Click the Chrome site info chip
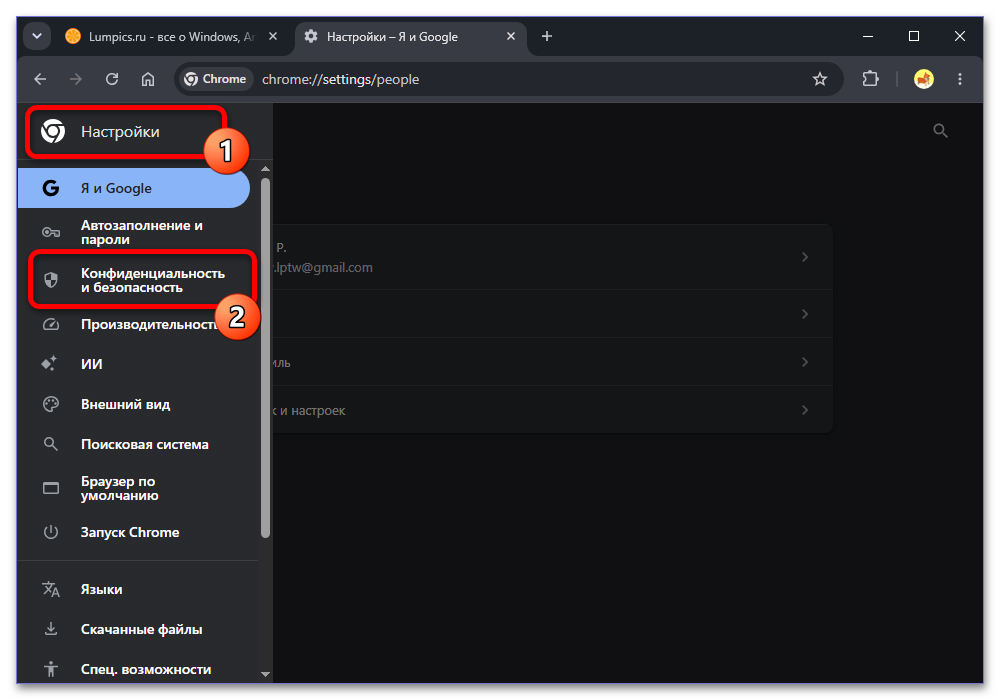This screenshot has width=1000, height=700. (x=216, y=79)
